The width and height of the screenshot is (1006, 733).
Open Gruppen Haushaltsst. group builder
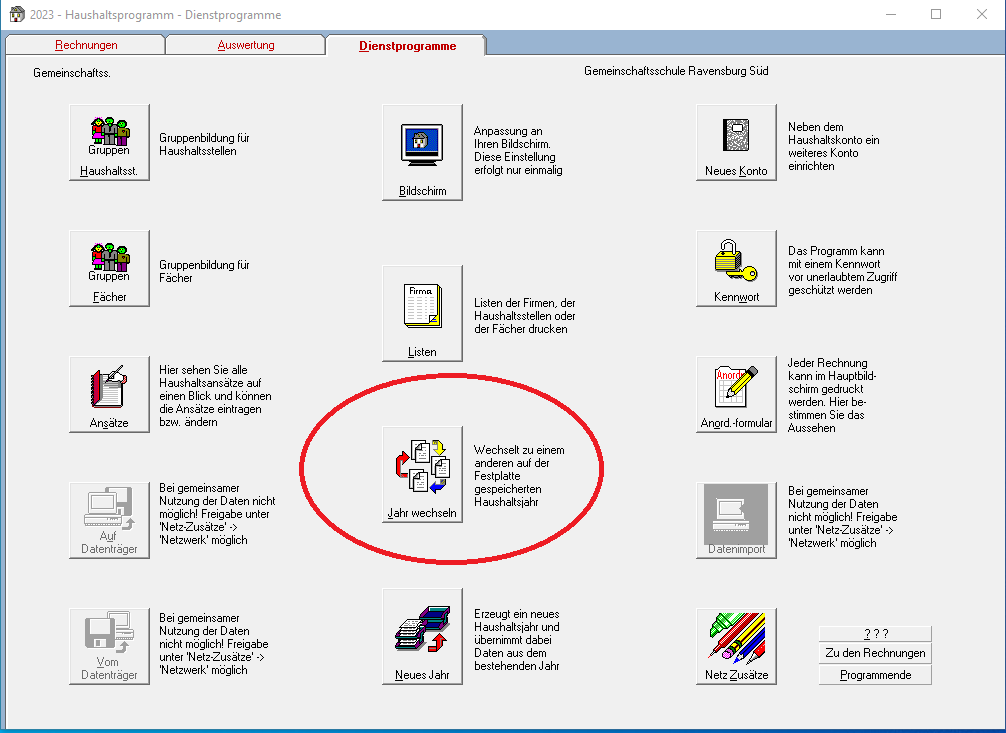[x=109, y=144]
